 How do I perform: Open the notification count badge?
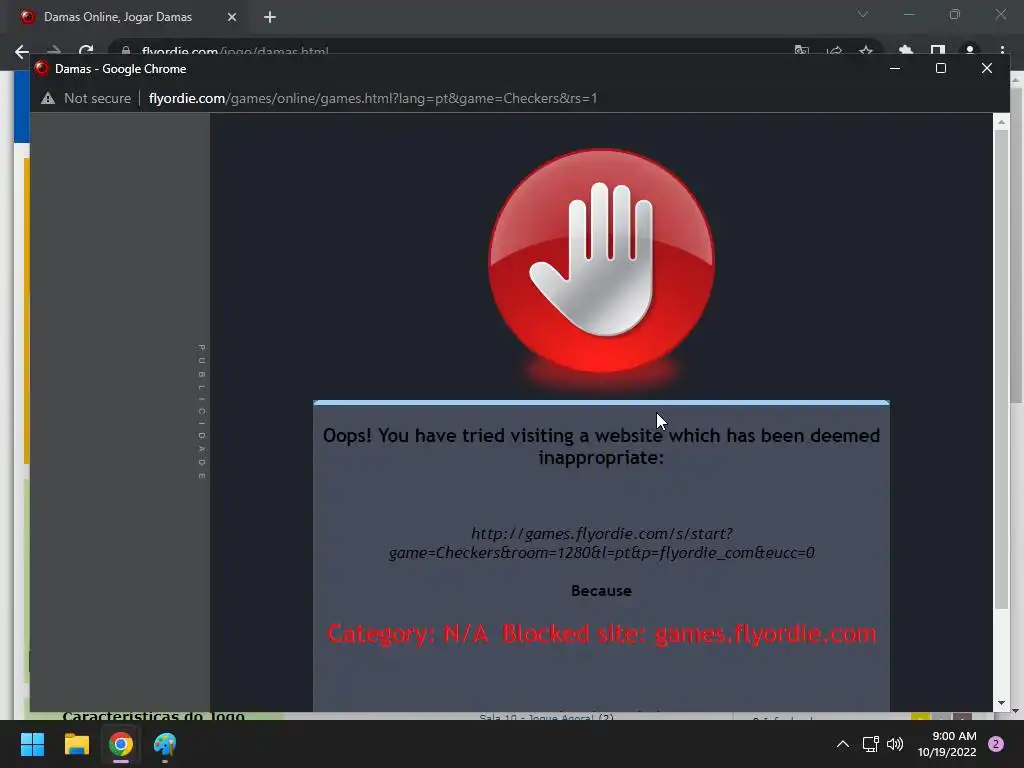996,744
